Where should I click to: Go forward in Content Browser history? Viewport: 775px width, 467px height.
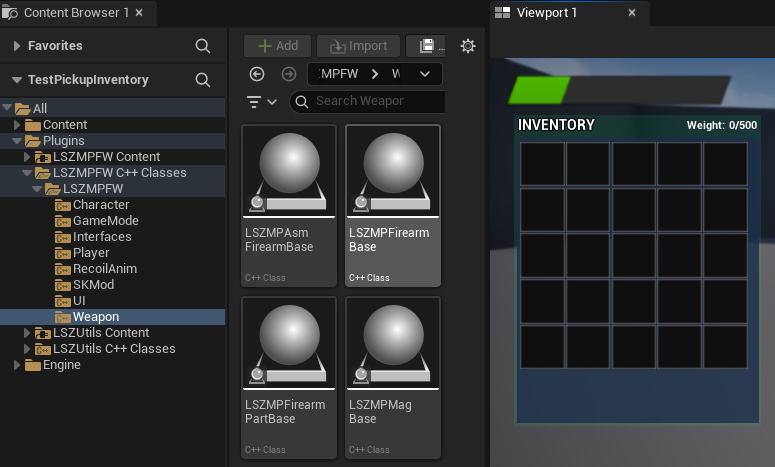pos(289,74)
